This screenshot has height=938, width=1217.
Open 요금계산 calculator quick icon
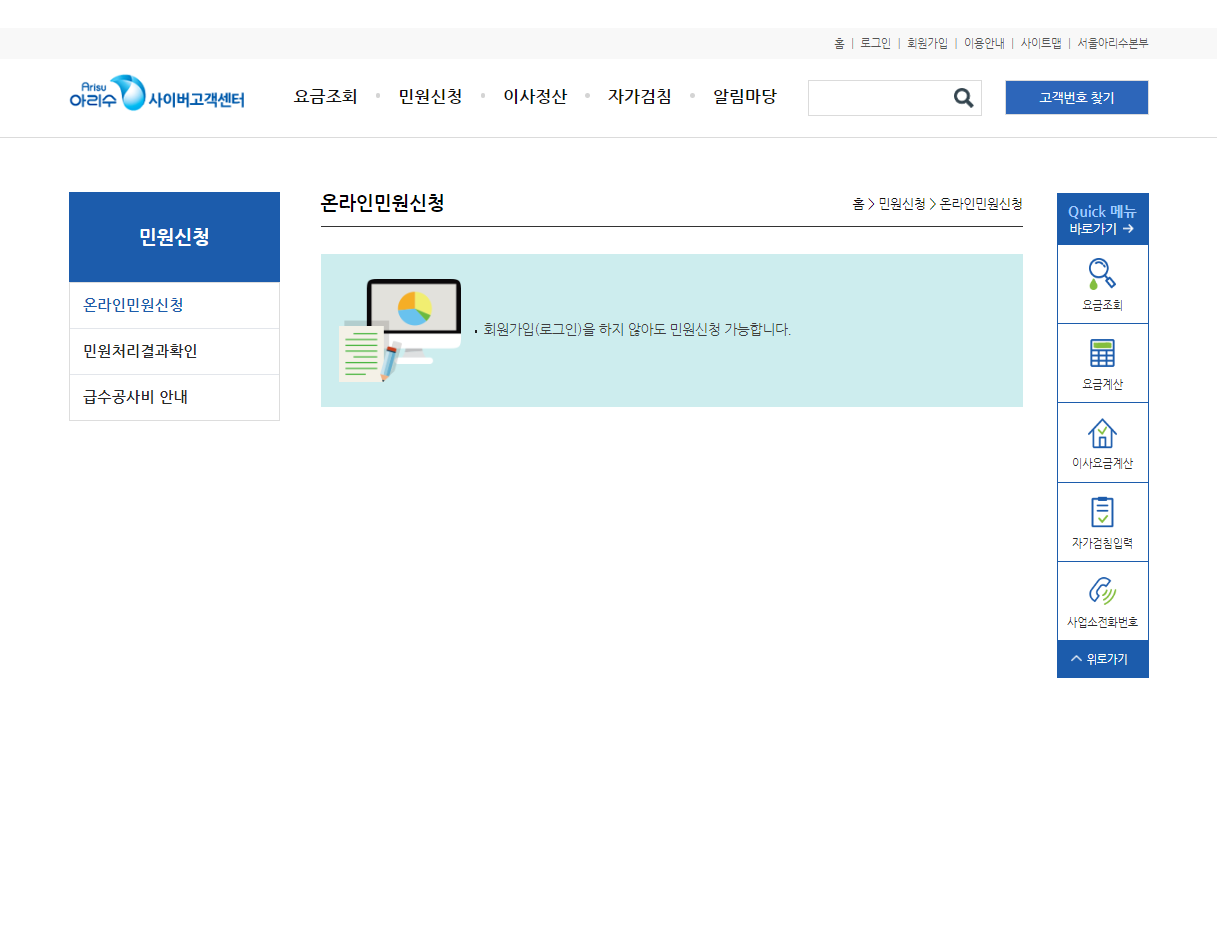tap(1102, 363)
